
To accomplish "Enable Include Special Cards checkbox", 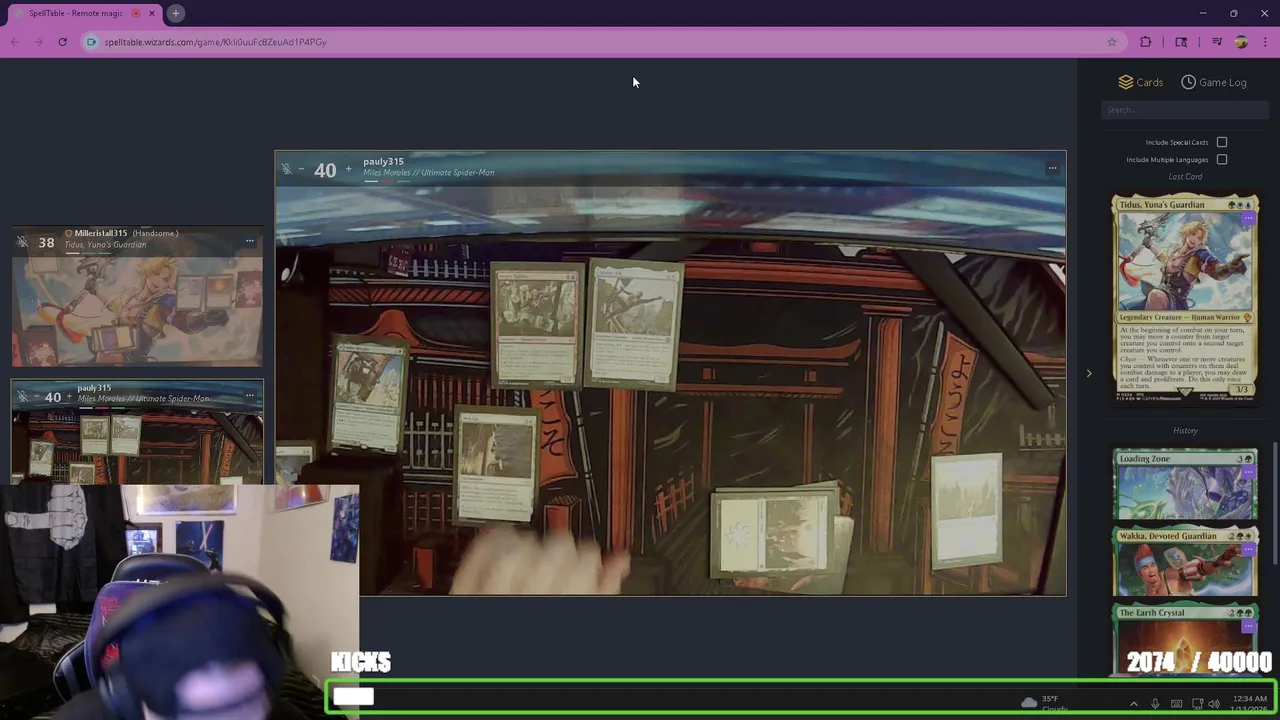I will (x=1222, y=142).
